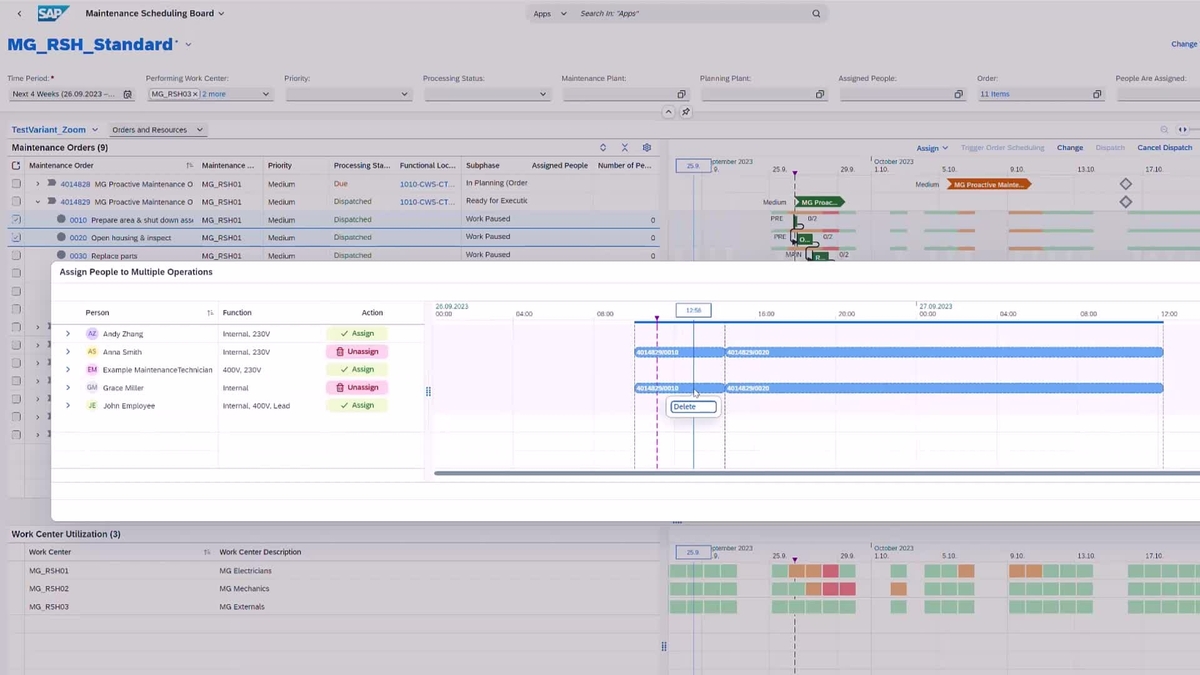Export the Maintenance Orders table

pos(625,147)
